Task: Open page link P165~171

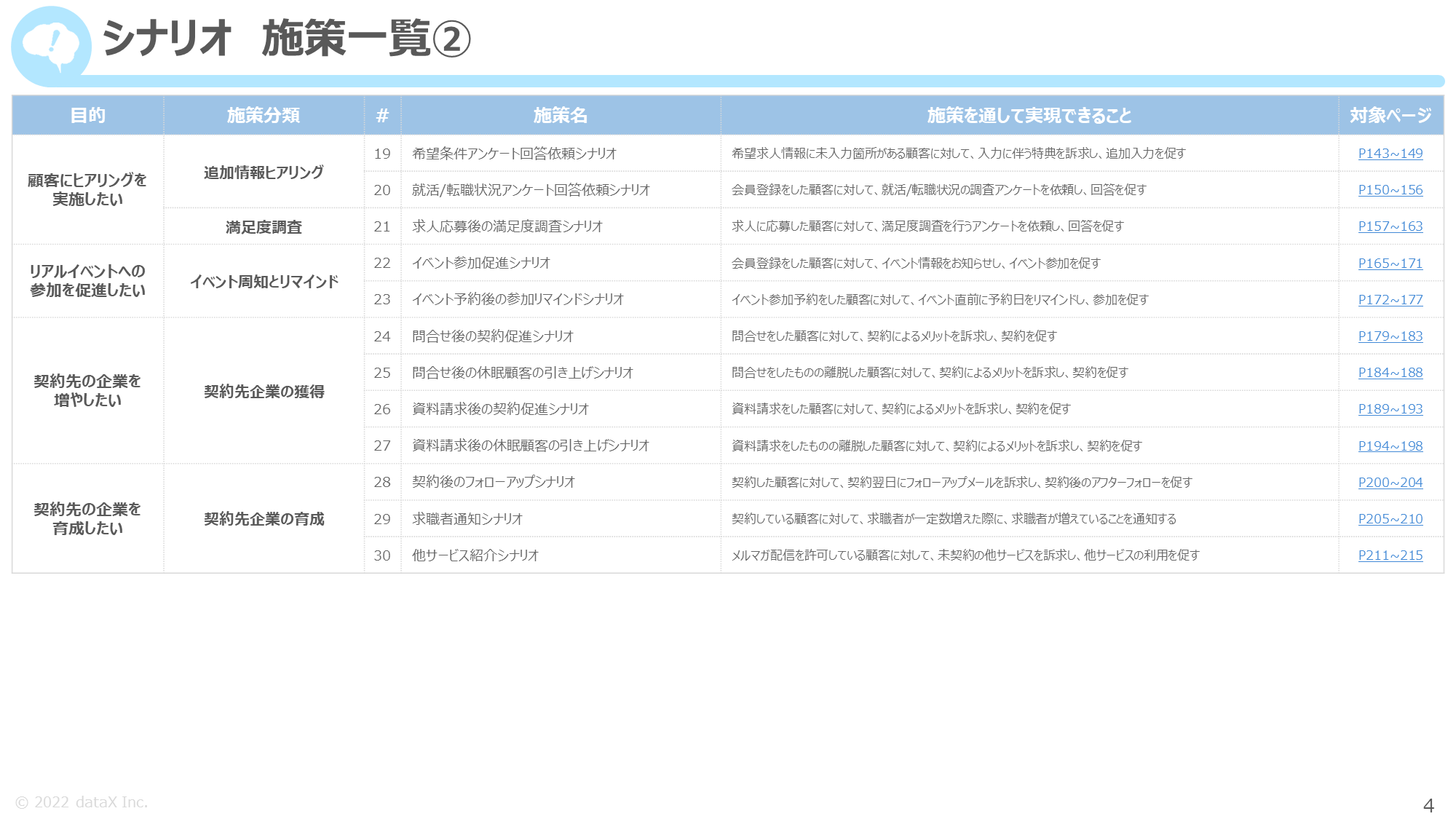Action: coord(1390,264)
